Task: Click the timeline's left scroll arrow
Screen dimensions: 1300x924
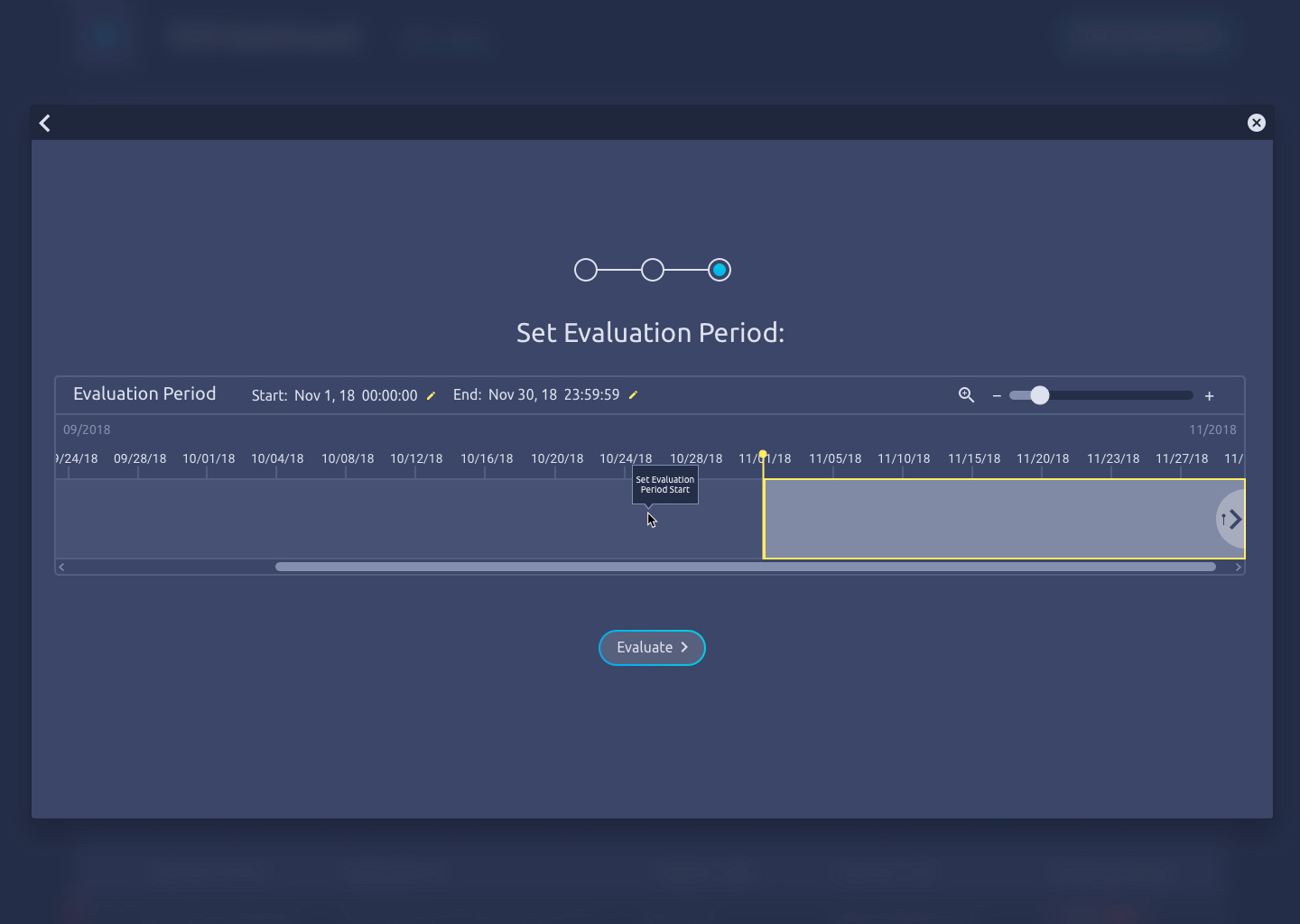Action: (x=61, y=568)
